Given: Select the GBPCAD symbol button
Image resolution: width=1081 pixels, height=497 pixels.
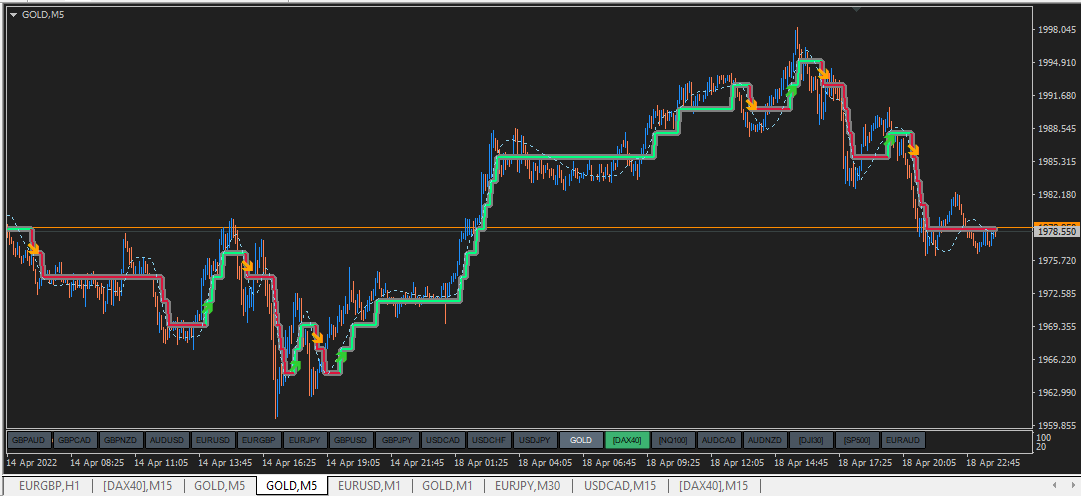Looking at the screenshot, I should coord(75,440).
